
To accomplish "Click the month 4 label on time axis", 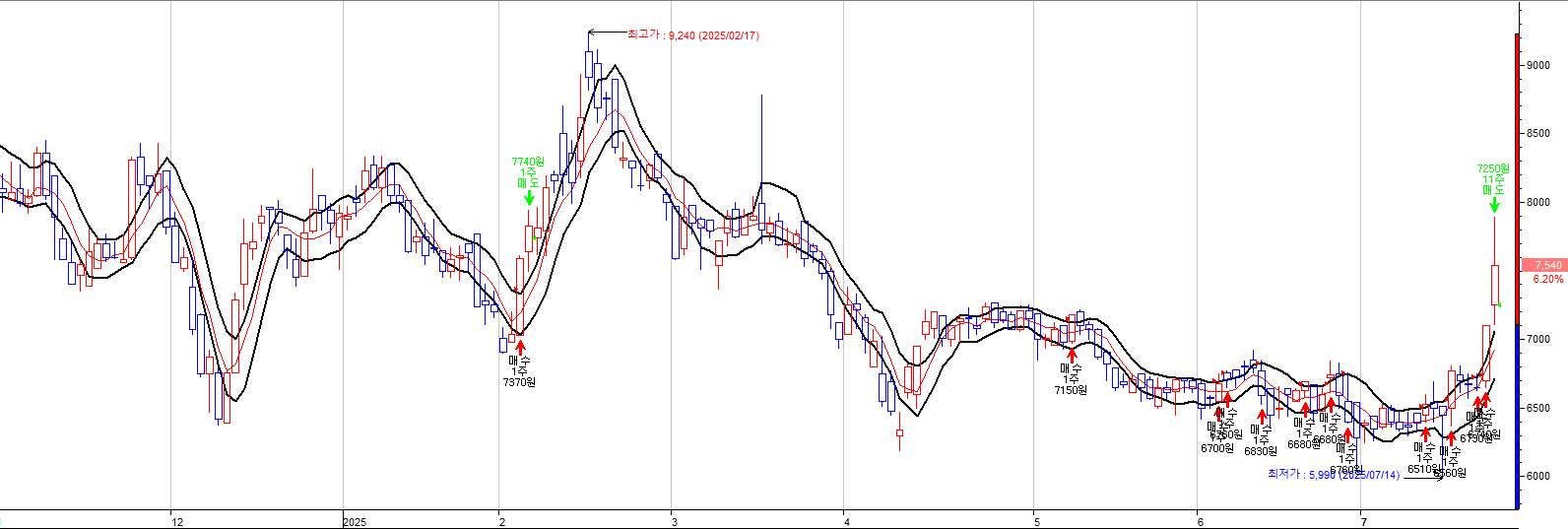I will [848, 521].
